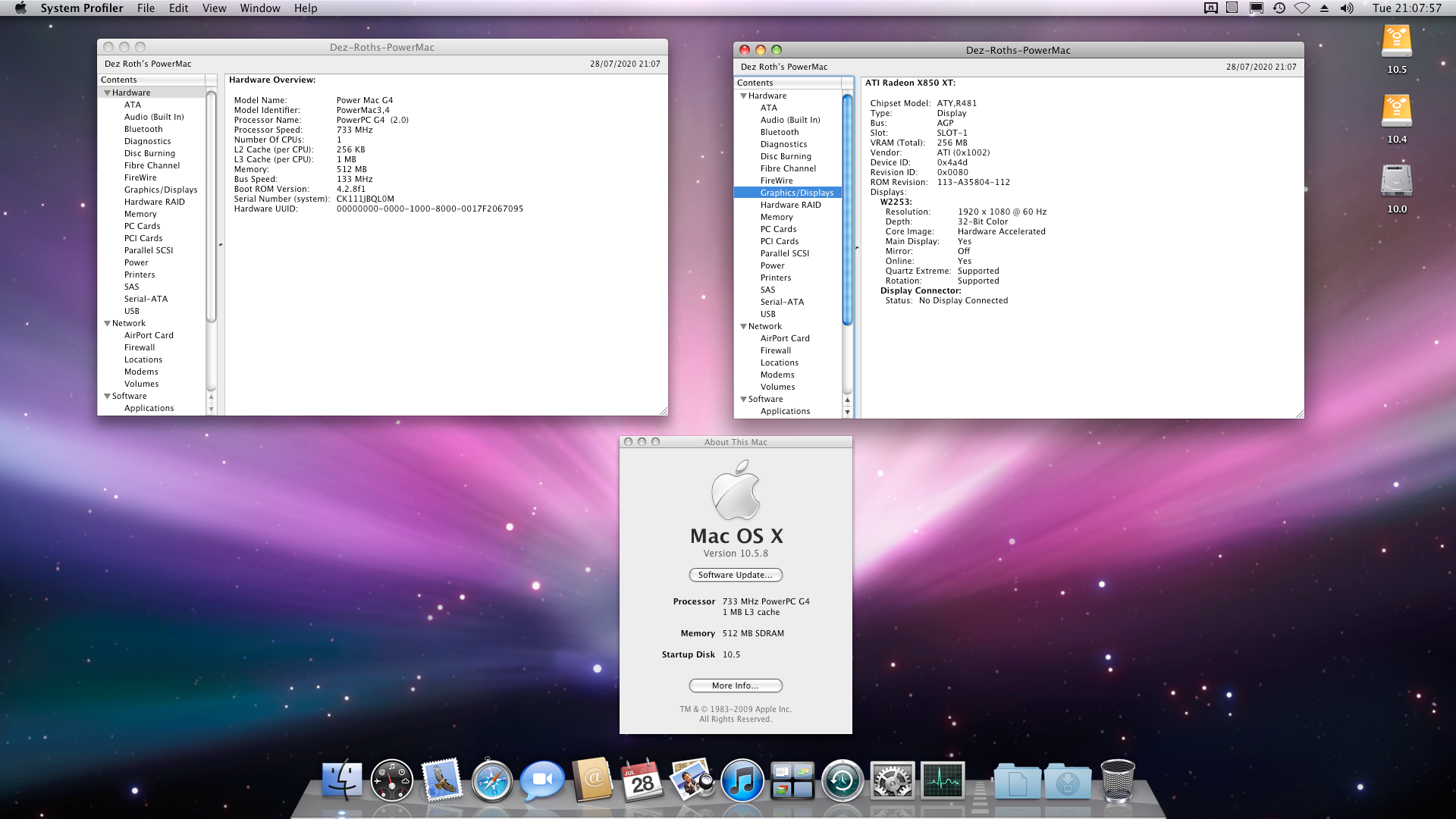Screen dimensions: 1456x819
Task: Launch iTunes from the dock
Action: tap(742, 781)
